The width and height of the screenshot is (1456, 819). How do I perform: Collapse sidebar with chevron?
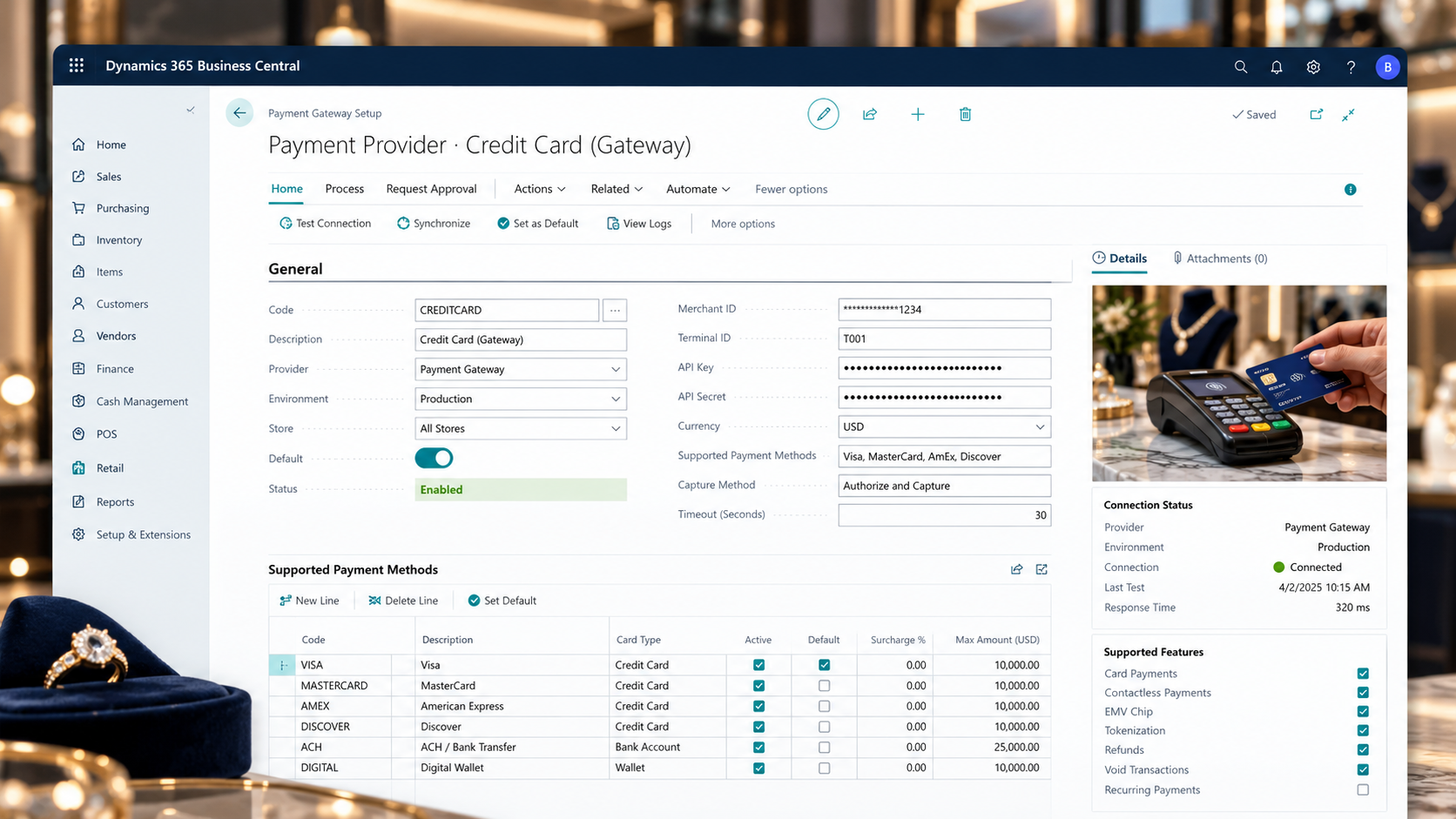click(x=190, y=110)
